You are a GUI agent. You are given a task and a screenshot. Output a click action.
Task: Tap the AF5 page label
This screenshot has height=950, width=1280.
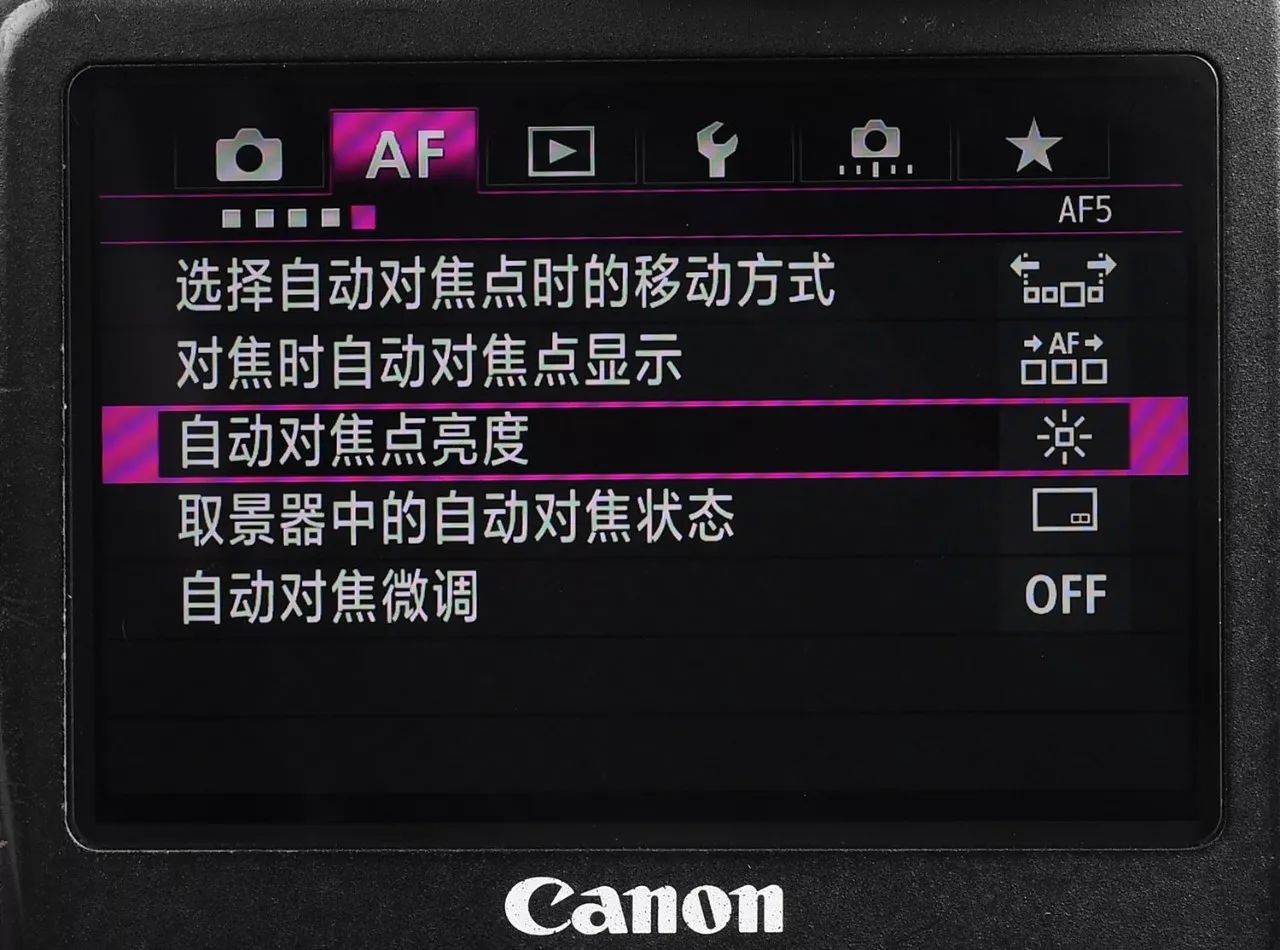point(1084,212)
